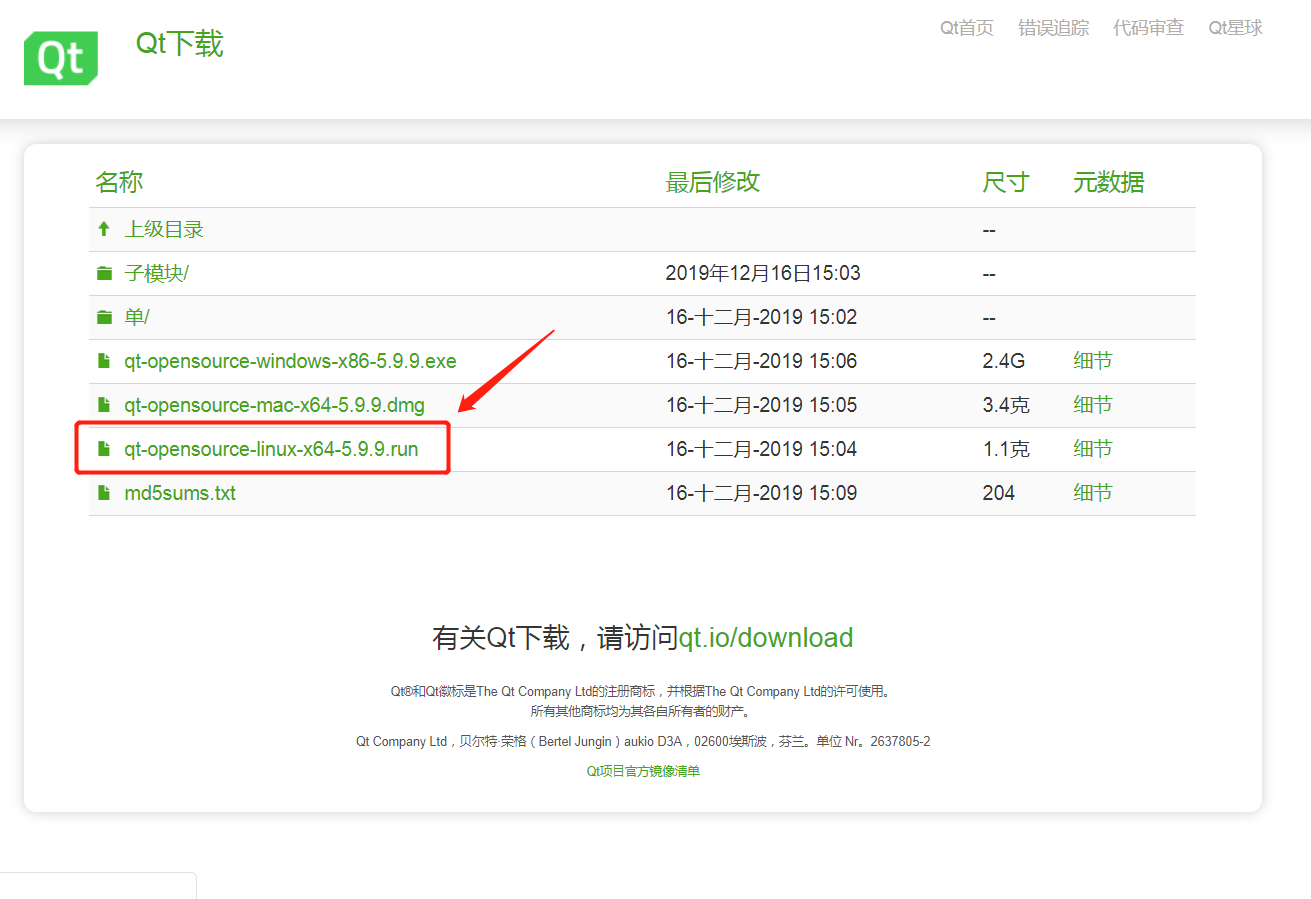Image resolution: width=1311 pixels, height=899 pixels.
Task: Download qt-opensource-linux-x64-5.9.9.run
Action: pyautogui.click(x=270, y=448)
